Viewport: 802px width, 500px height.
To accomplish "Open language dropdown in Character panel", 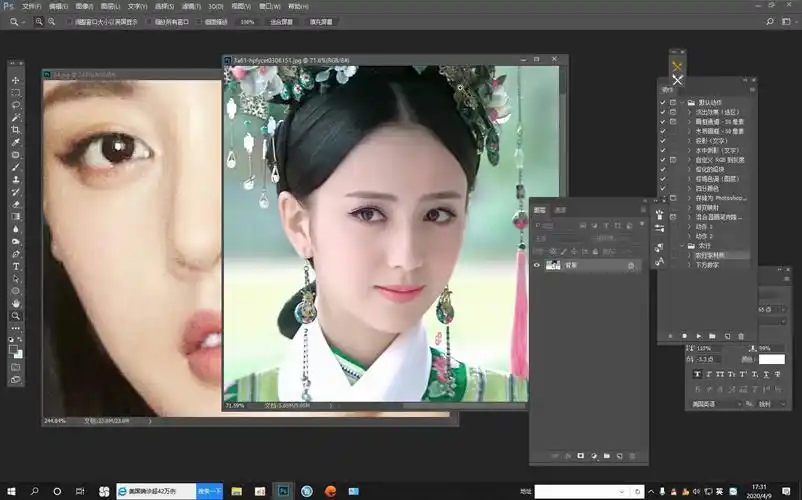I will (x=716, y=404).
